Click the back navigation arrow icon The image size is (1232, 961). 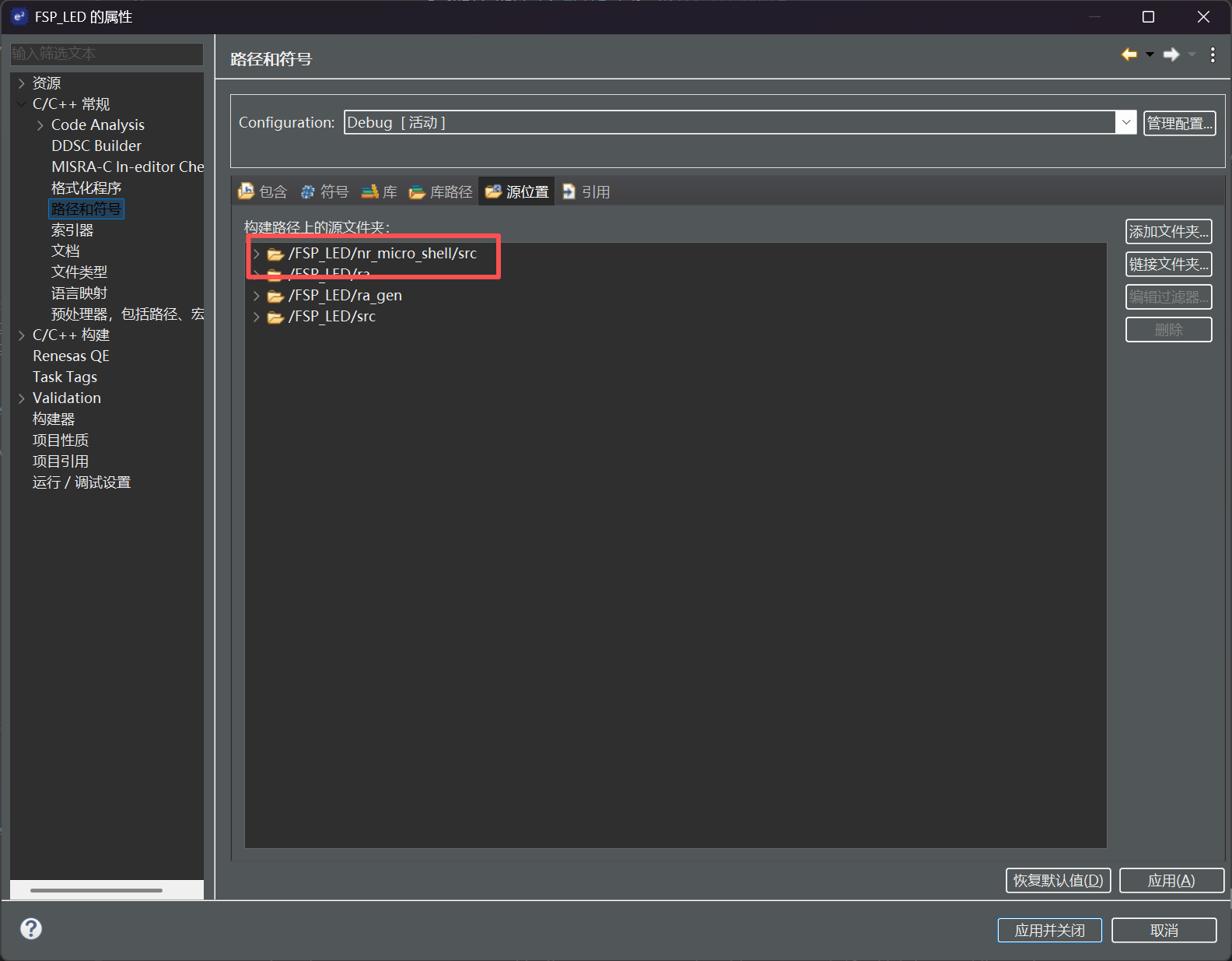1129,54
